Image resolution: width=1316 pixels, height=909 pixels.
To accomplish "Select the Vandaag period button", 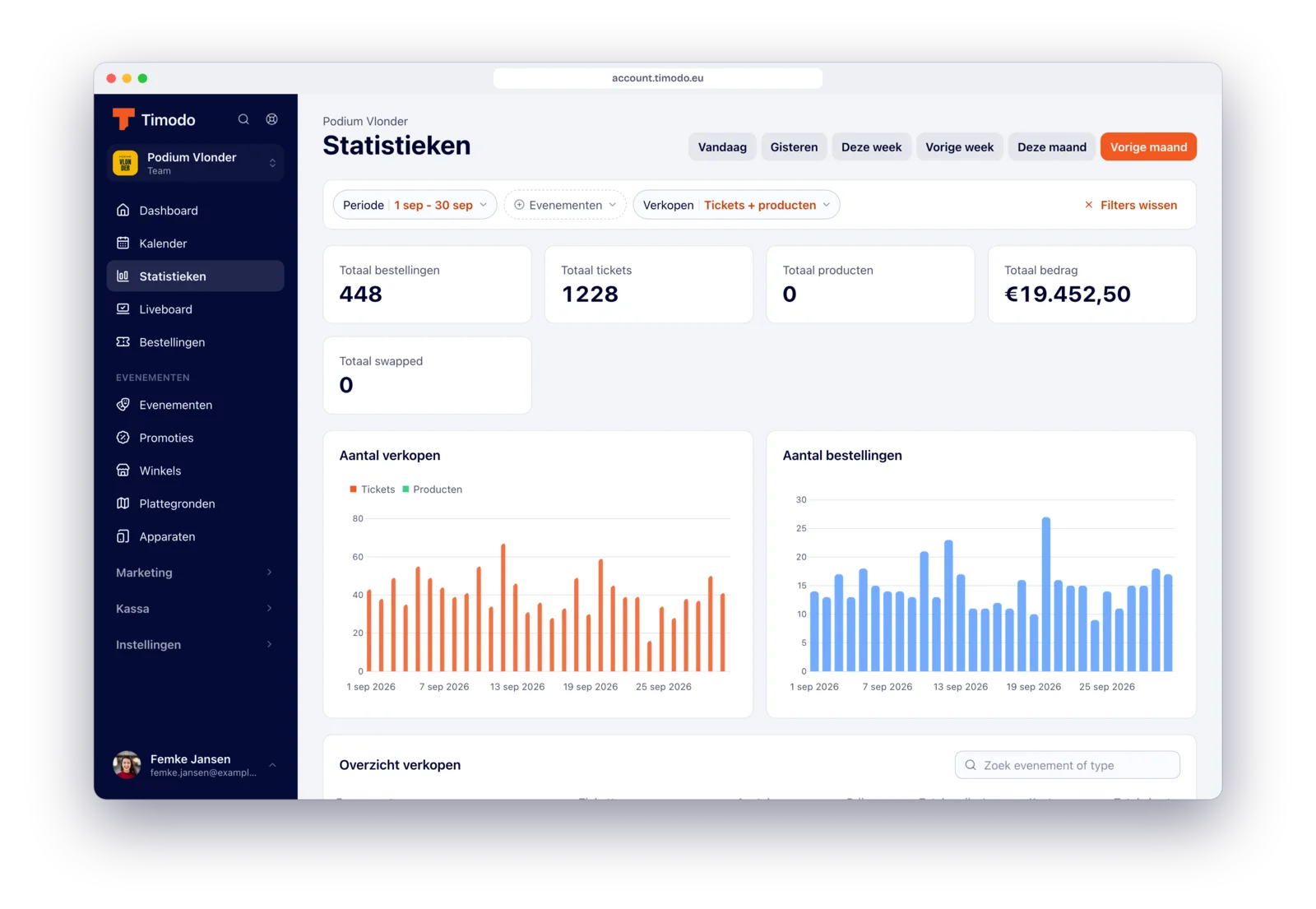I will pyautogui.click(x=722, y=147).
